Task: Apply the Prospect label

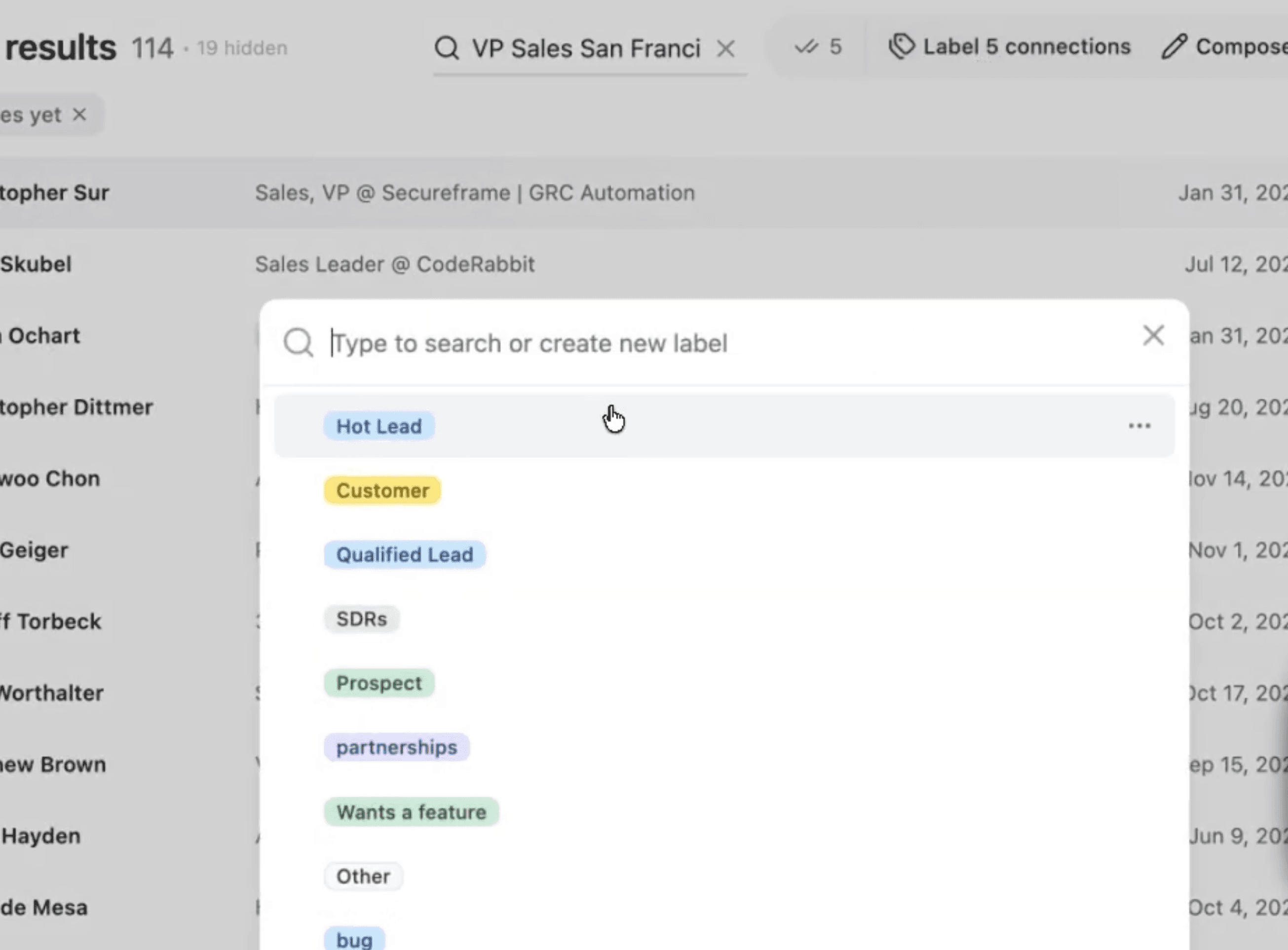Action: tap(379, 683)
